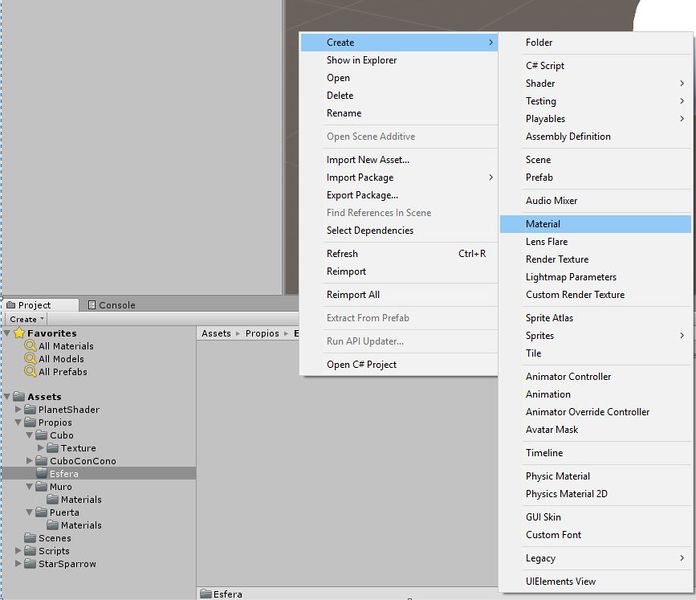
Task: Open the Testing submenu
Action: coord(595,101)
